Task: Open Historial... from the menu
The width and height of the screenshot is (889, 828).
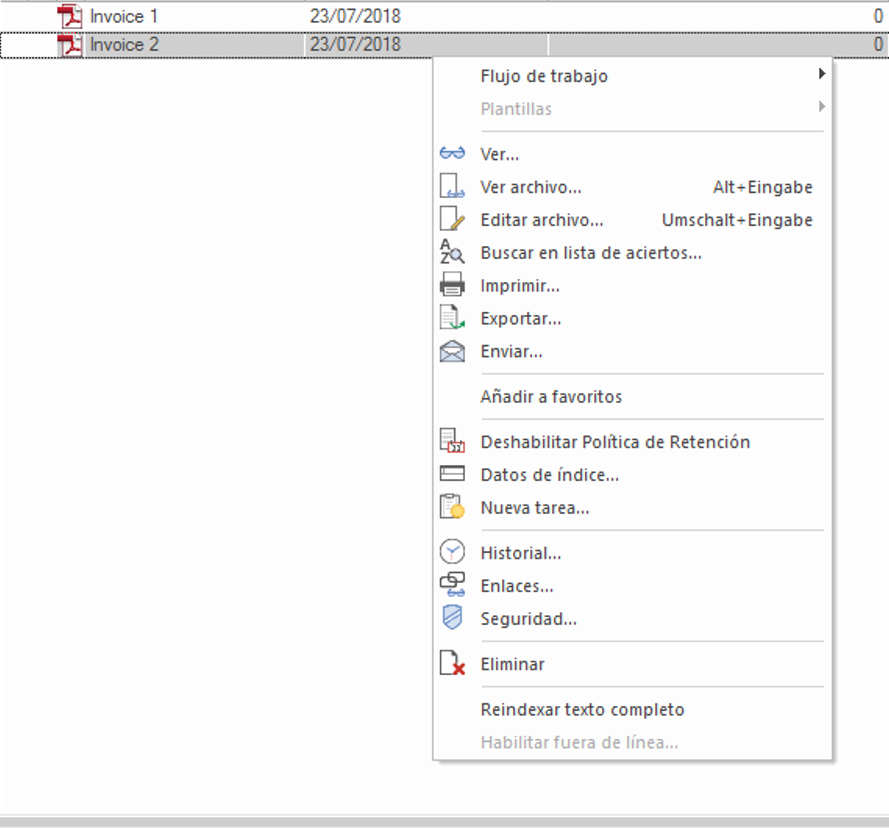Action: click(x=633, y=553)
